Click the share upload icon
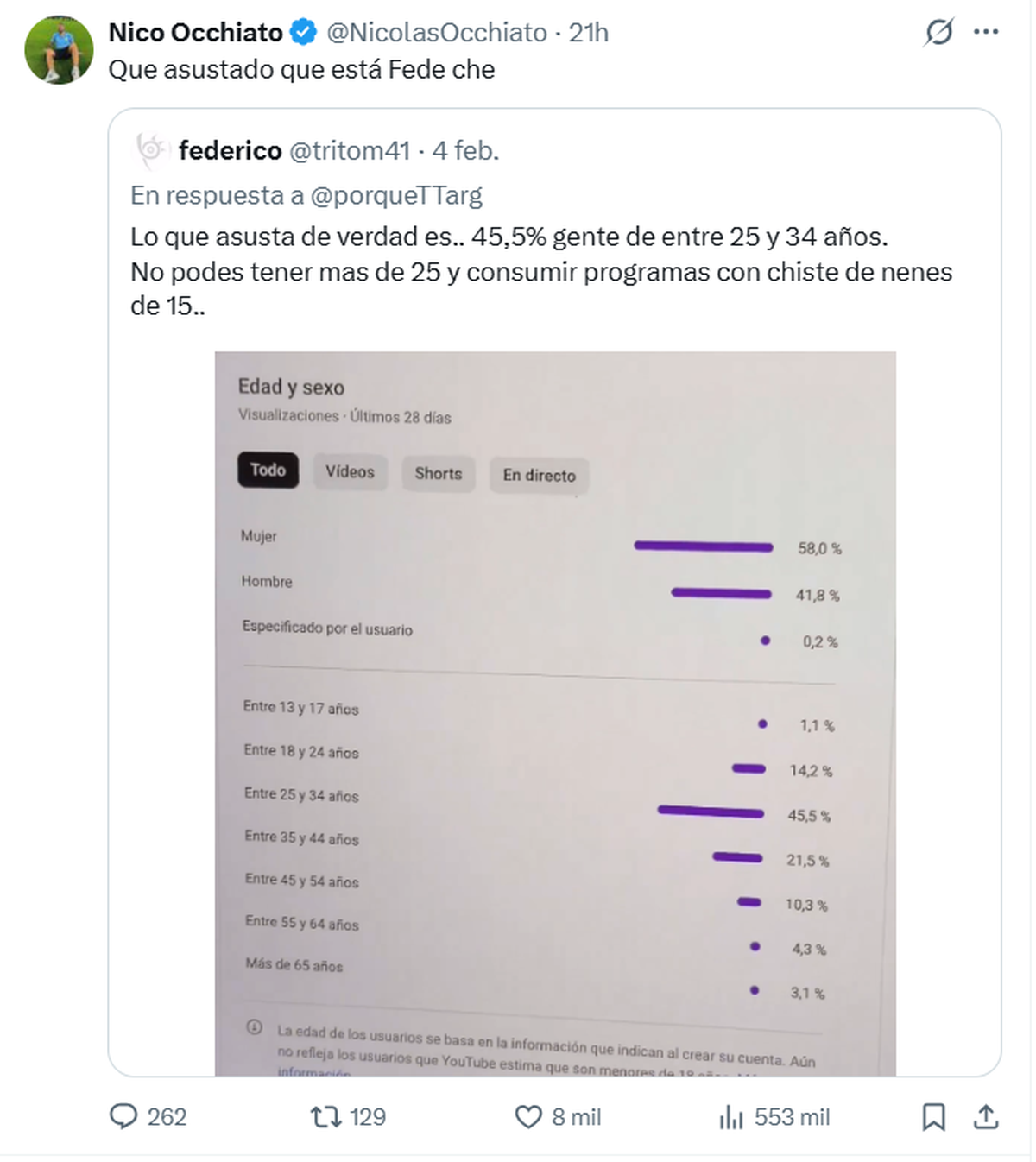 coord(985,1116)
